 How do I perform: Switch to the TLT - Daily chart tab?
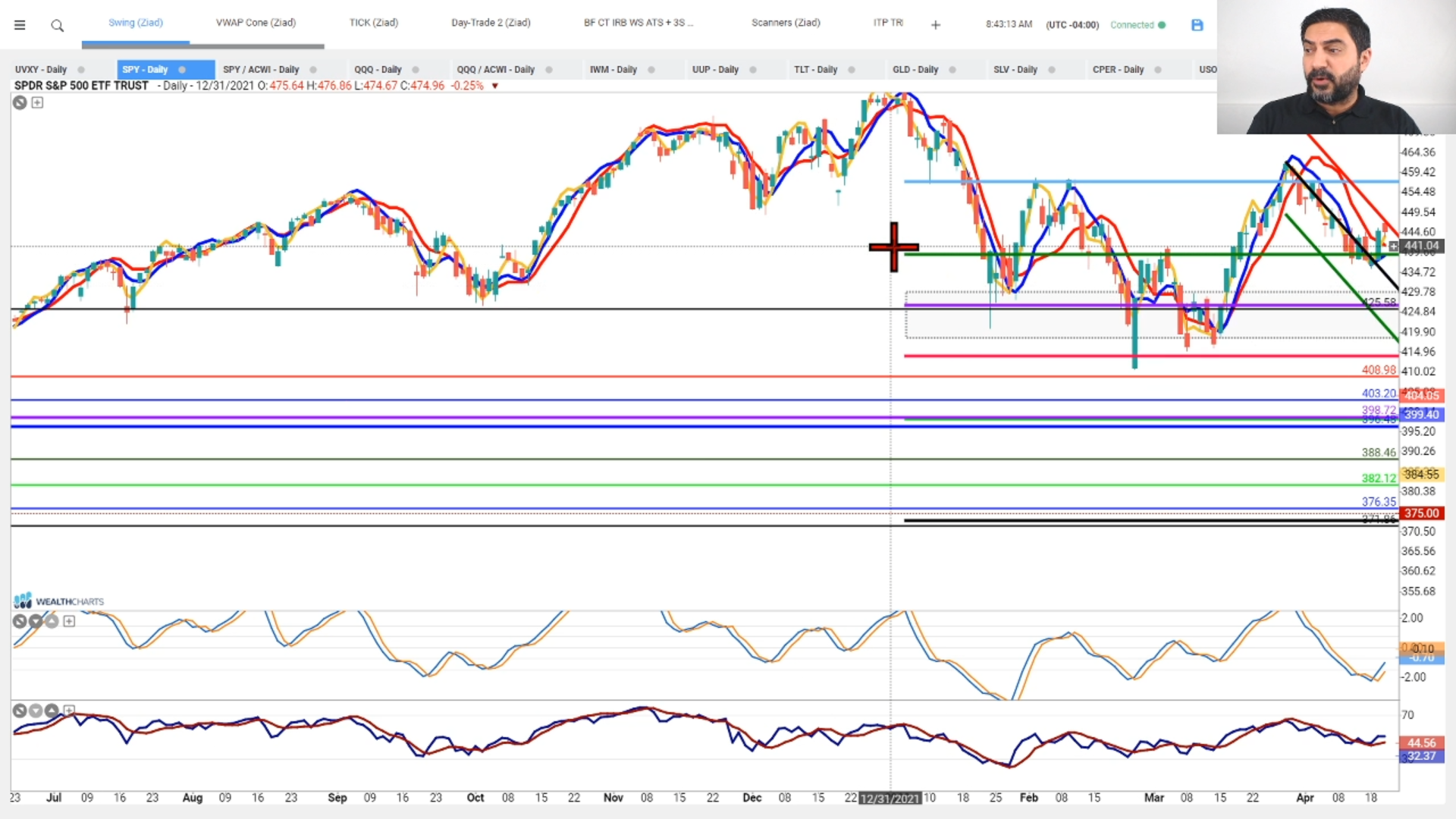pos(815,70)
